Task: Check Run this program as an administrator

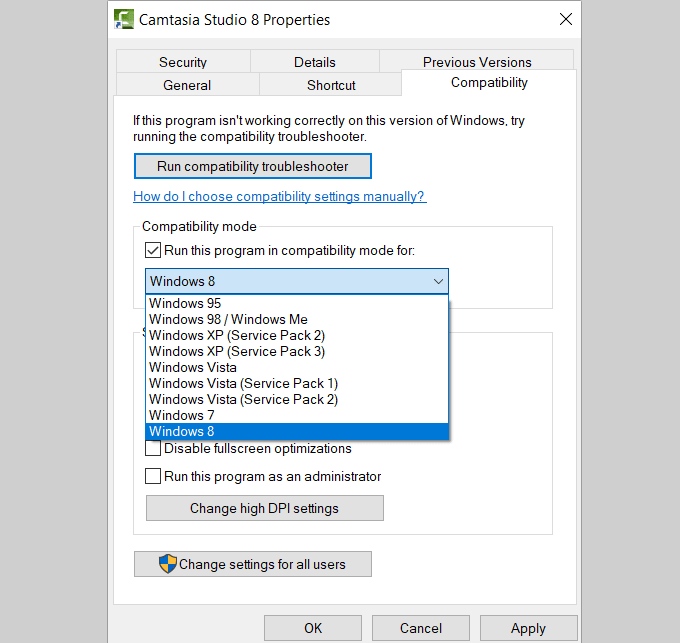Action: pos(153,476)
